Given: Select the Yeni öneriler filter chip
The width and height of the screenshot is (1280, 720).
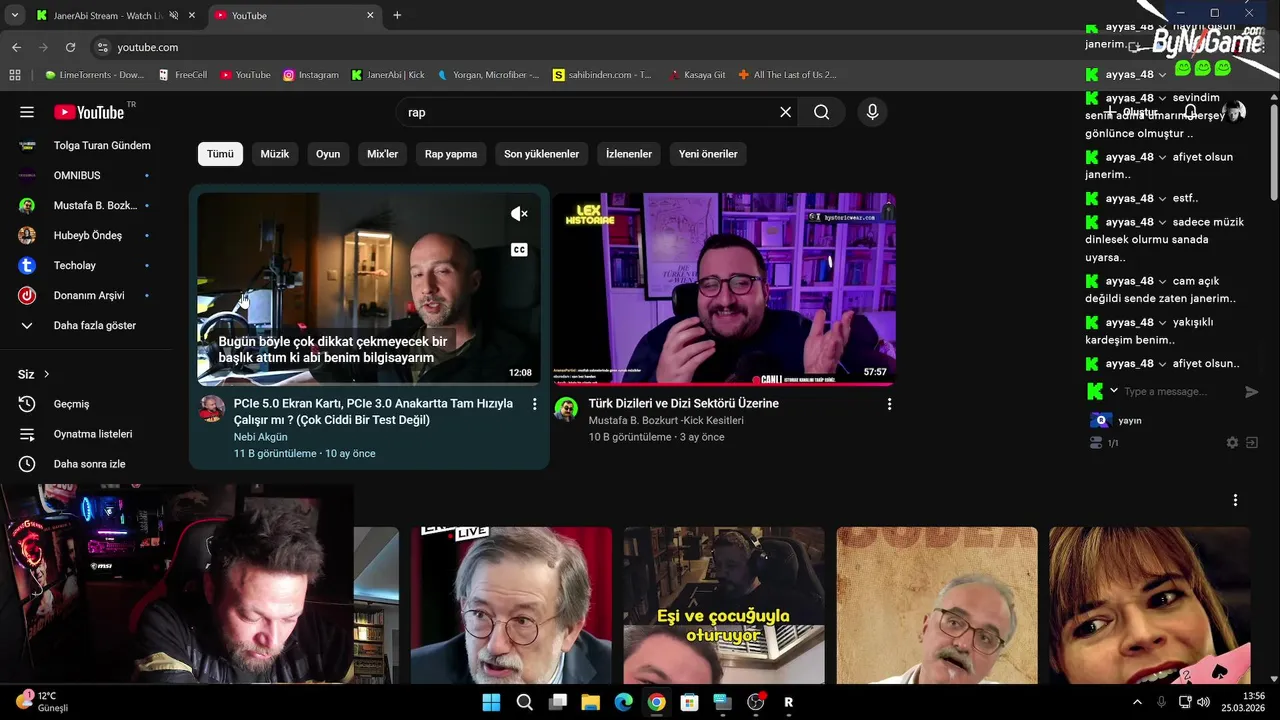Looking at the screenshot, I should point(708,154).
